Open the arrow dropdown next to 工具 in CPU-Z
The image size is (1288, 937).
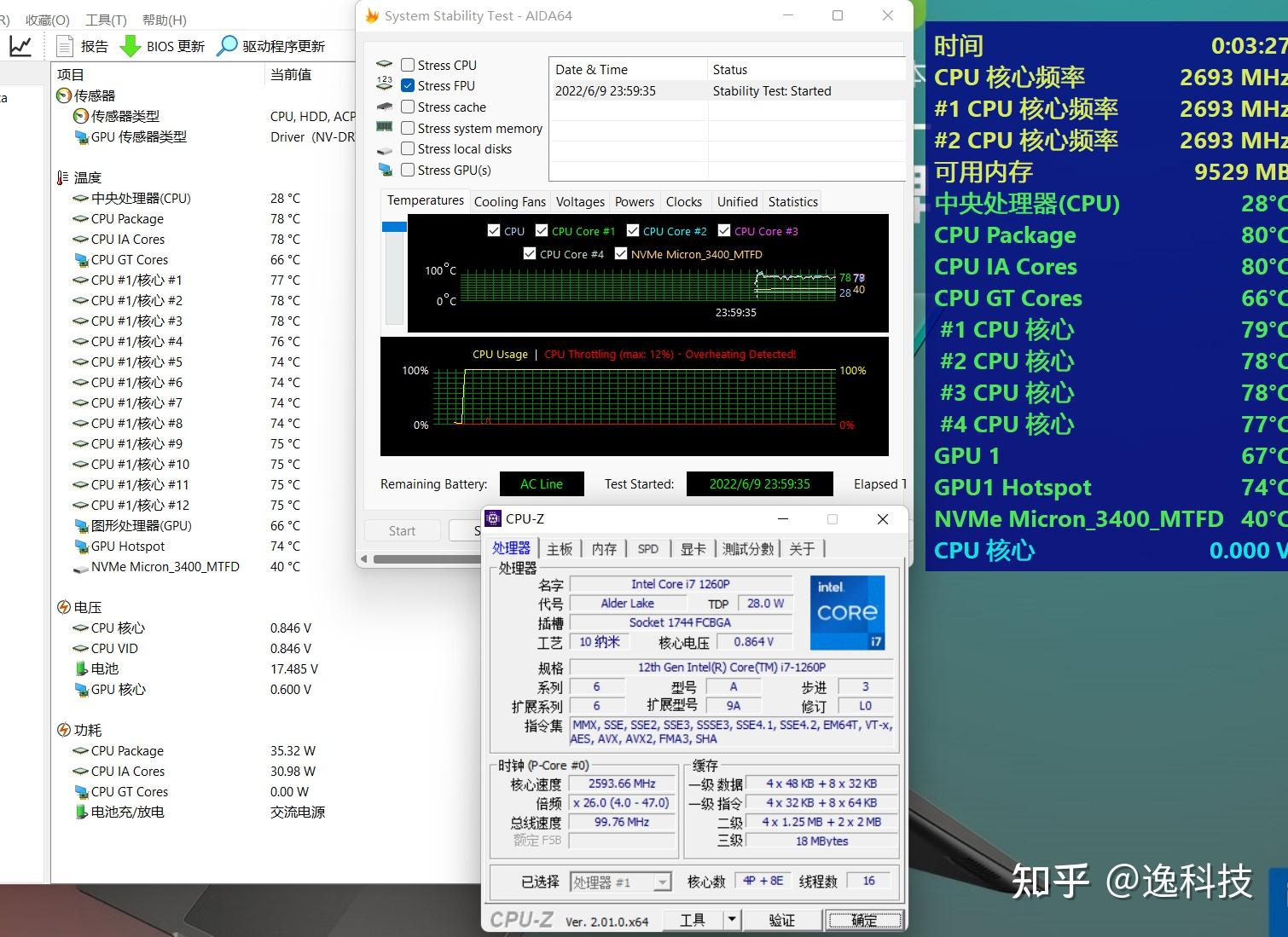(732, 919)
